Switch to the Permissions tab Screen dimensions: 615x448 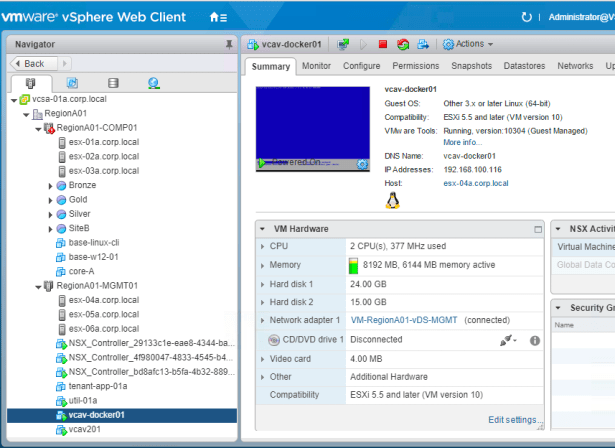click(x=416, y=66)
